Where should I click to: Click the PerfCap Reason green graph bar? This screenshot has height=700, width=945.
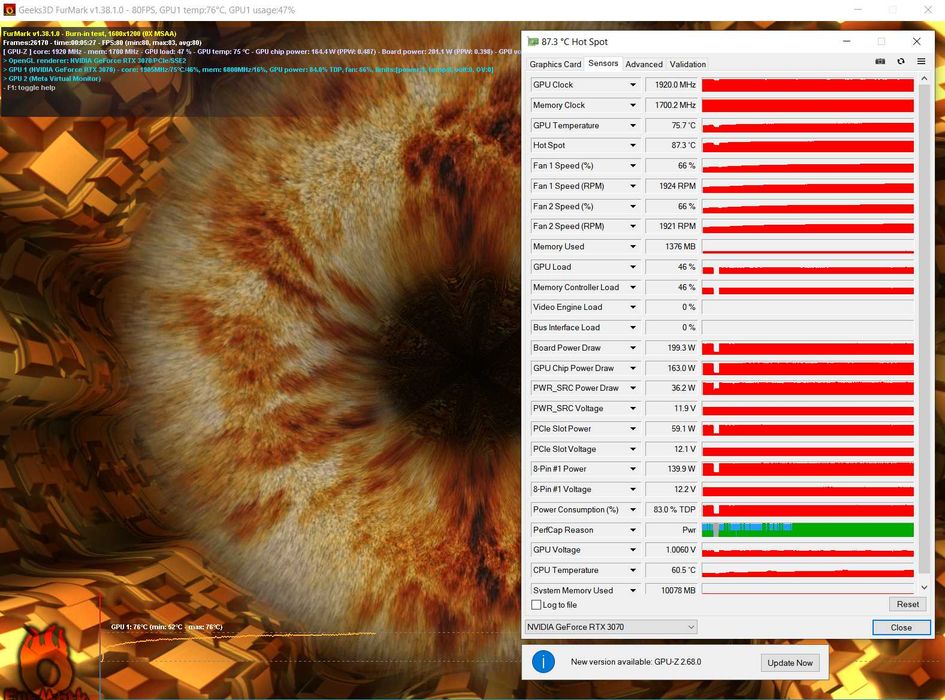(808, 530)
